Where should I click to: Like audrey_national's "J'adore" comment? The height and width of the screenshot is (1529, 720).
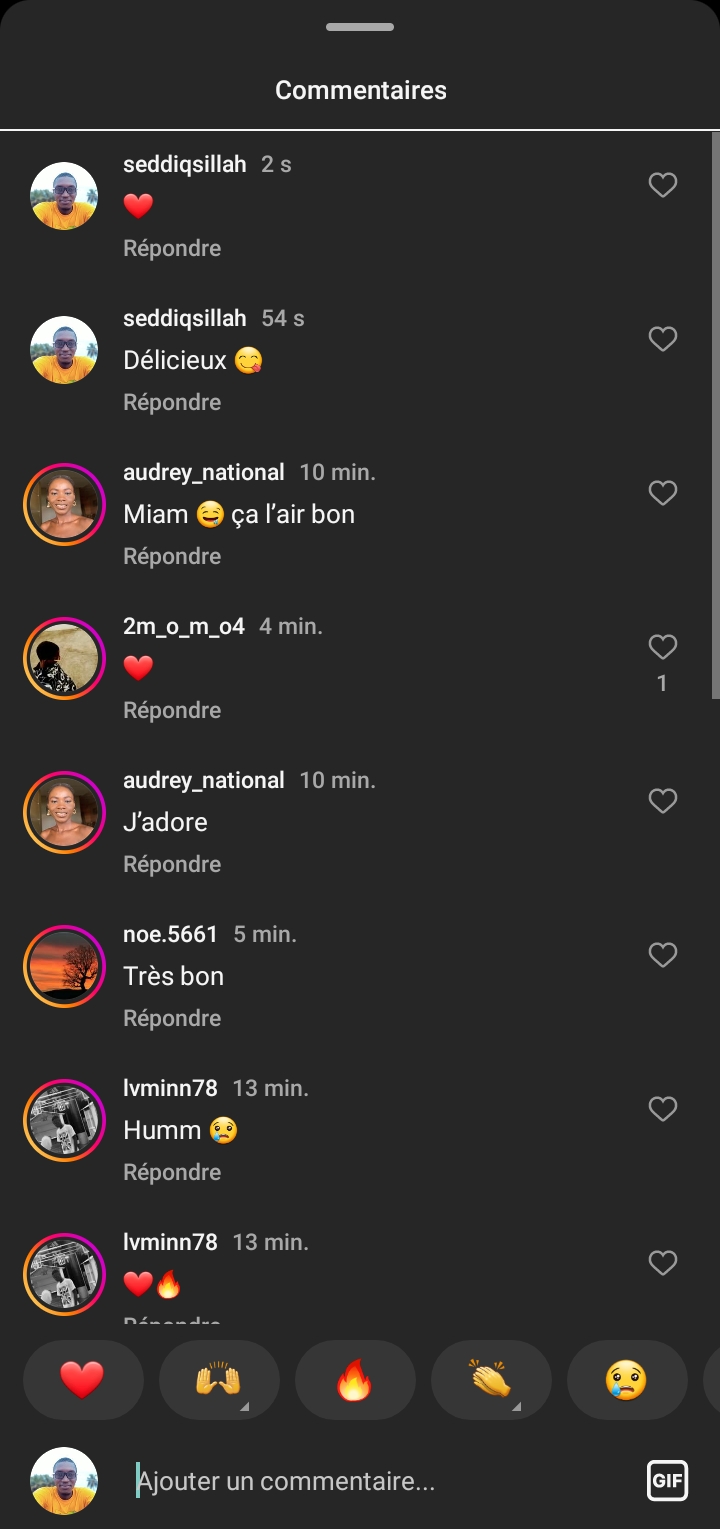point(663,801)
